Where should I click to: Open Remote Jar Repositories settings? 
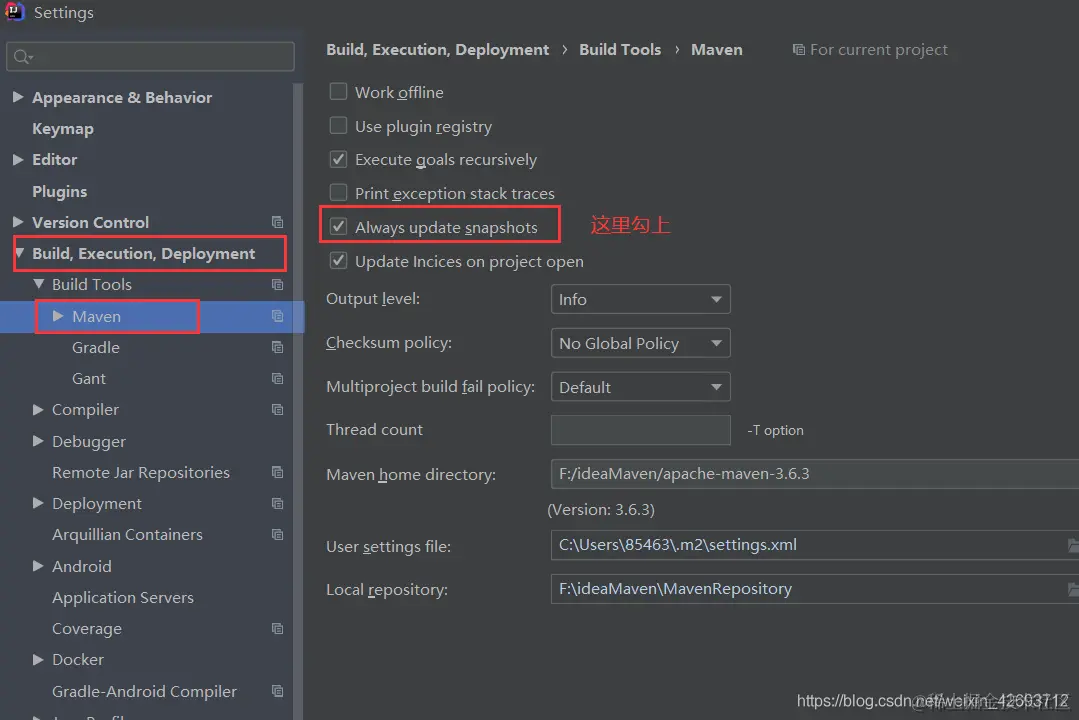pyautogui.click(x=141, y=472)
